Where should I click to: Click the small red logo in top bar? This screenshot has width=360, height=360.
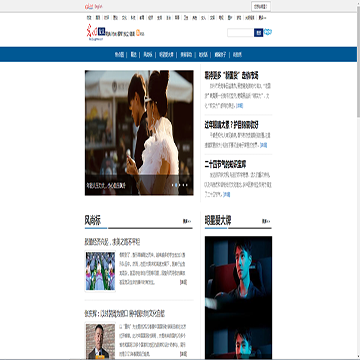point(89,6)
